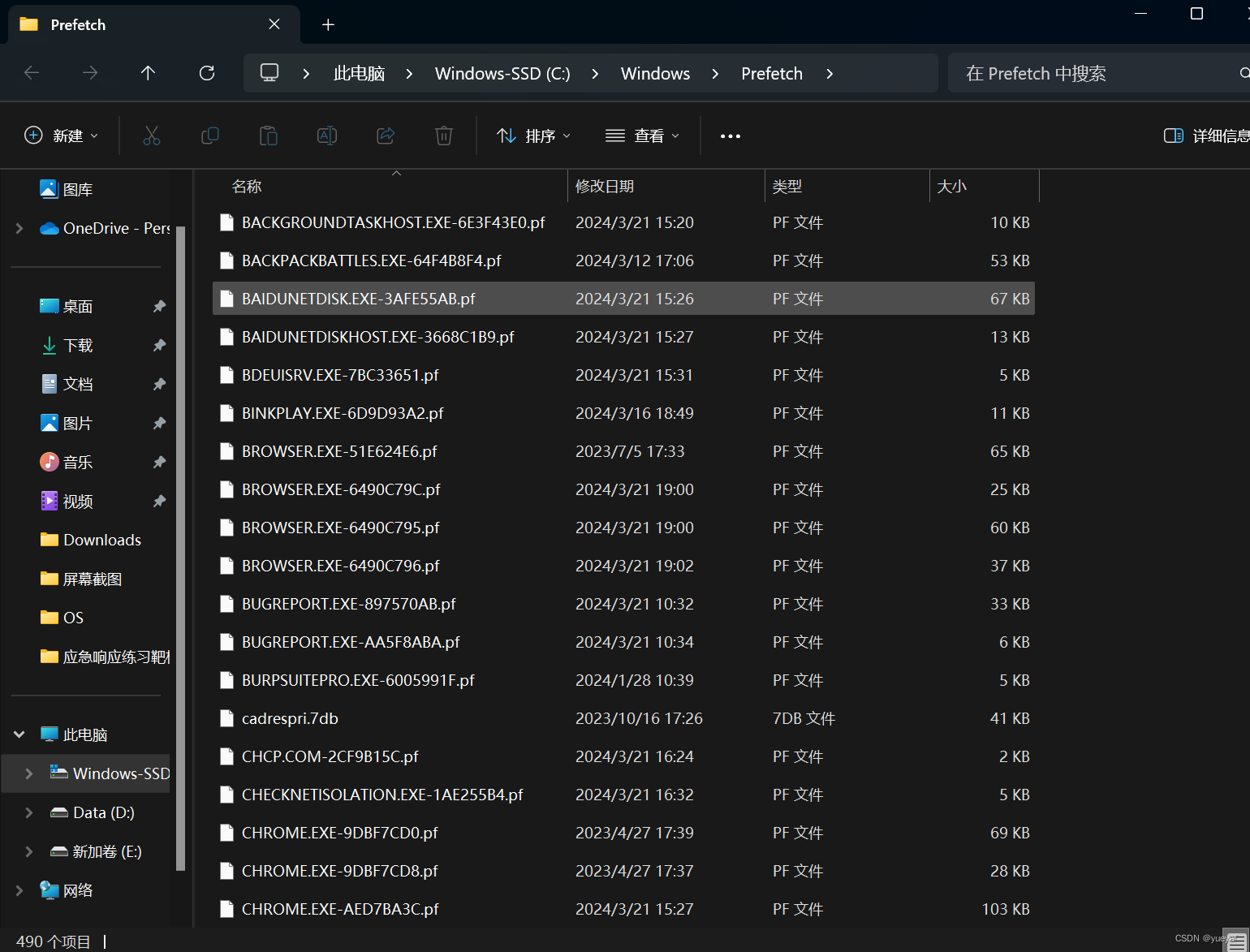Click the Cut scissors icon
The image size is (1250, 952).
pos(152,136)
